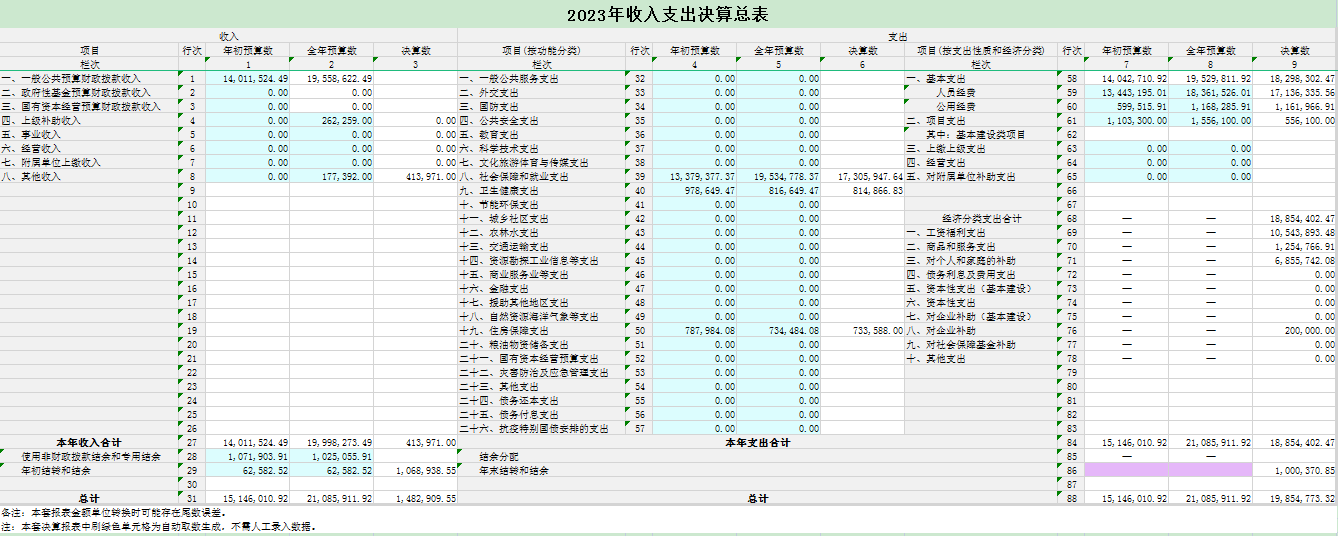This screenshot has height=536, width=1338.
Task: Select cell with value 14,011,524.49 in row 1
Action: (x=248, y=78)
